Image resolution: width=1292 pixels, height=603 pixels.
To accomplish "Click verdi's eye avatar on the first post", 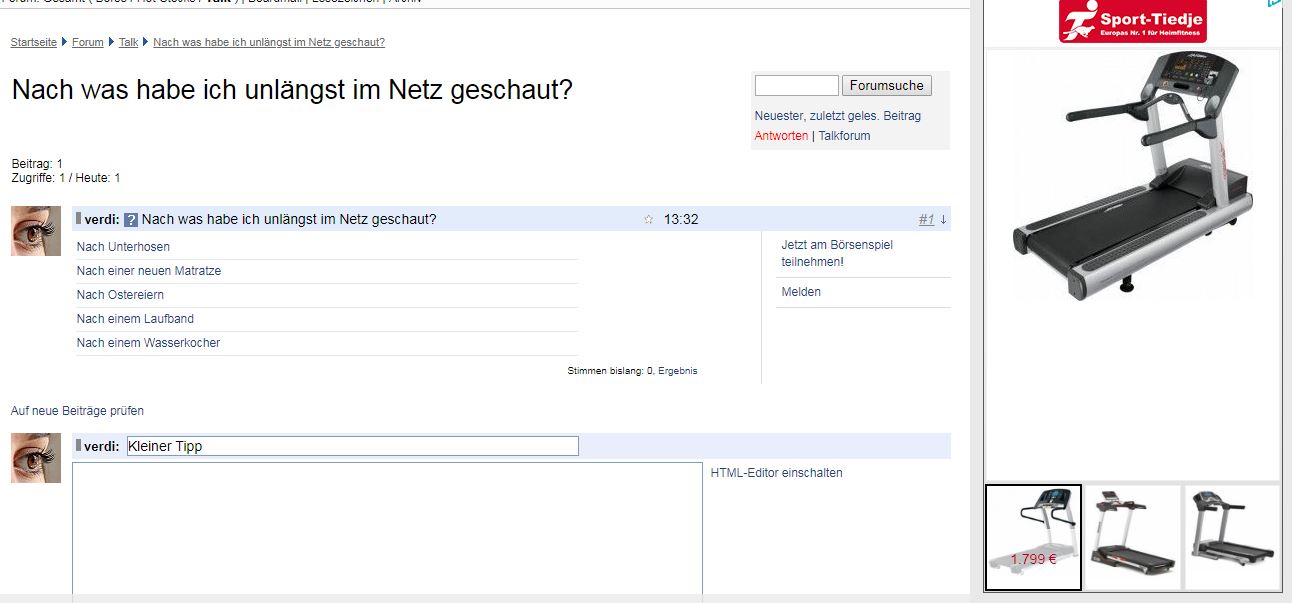I will [x=36, y=231].
